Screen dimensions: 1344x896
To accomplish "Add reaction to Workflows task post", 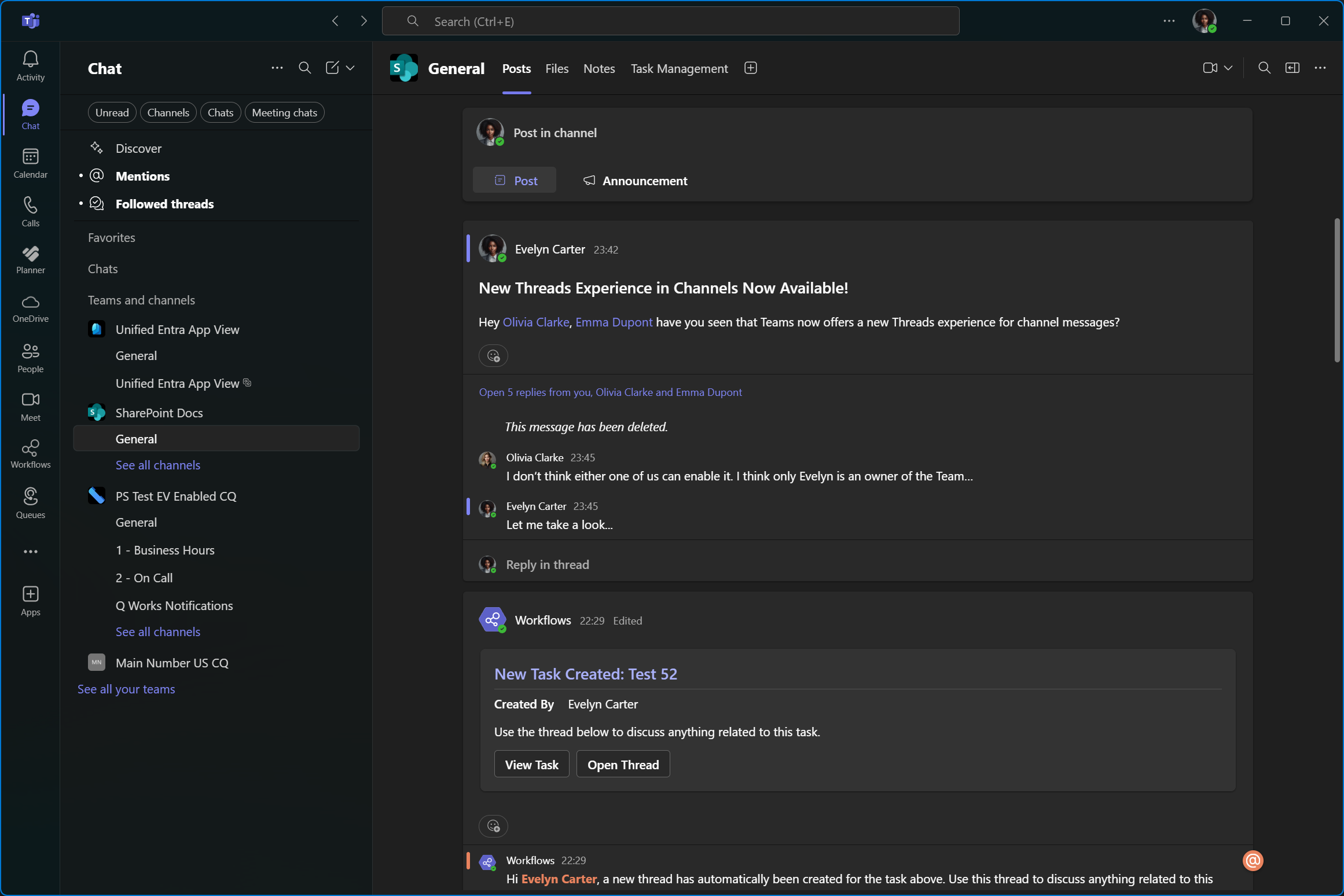I will (x=493, y=825).
